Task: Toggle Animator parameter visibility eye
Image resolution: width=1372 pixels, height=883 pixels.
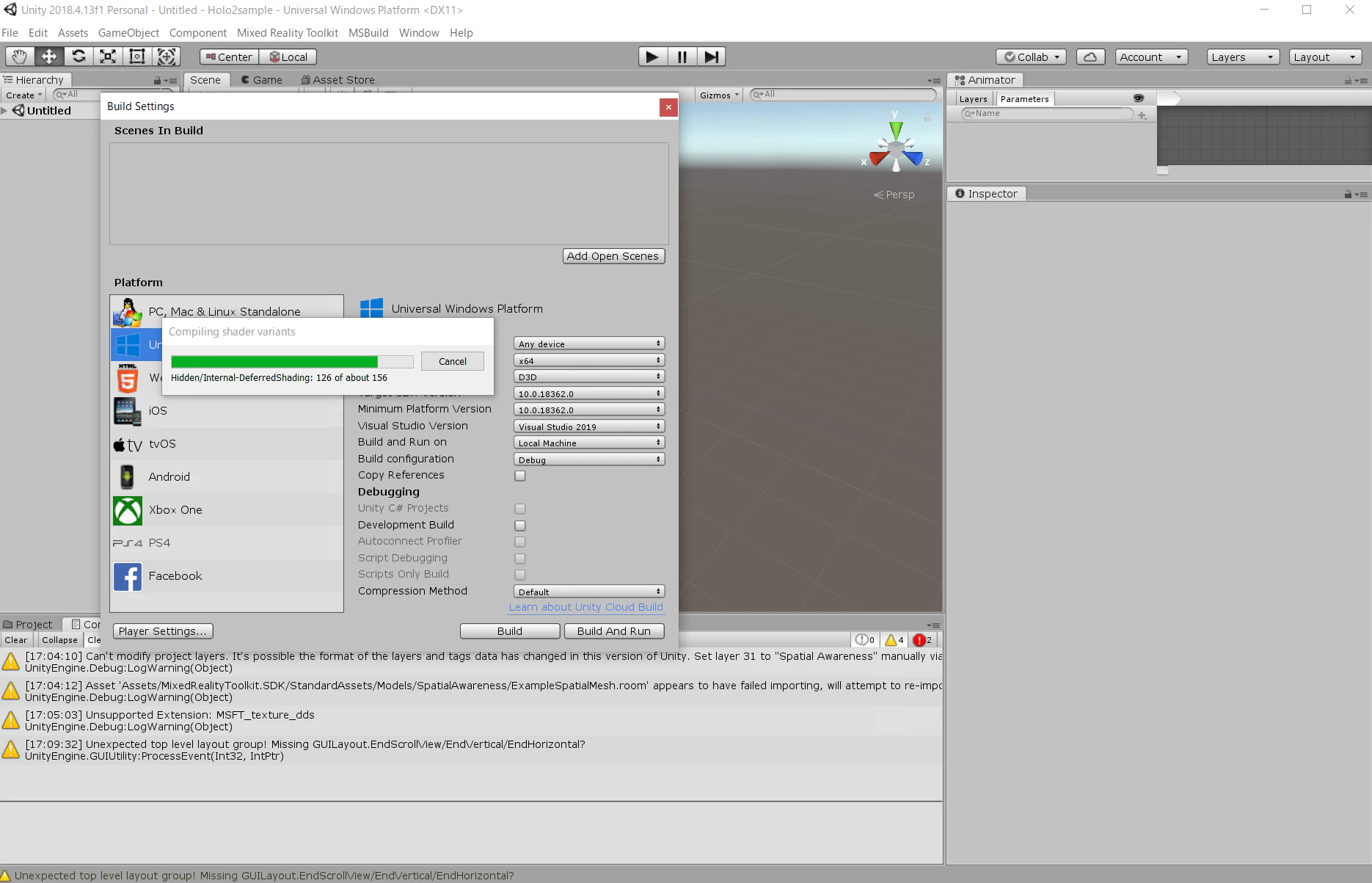Action: pos(1139,98)
